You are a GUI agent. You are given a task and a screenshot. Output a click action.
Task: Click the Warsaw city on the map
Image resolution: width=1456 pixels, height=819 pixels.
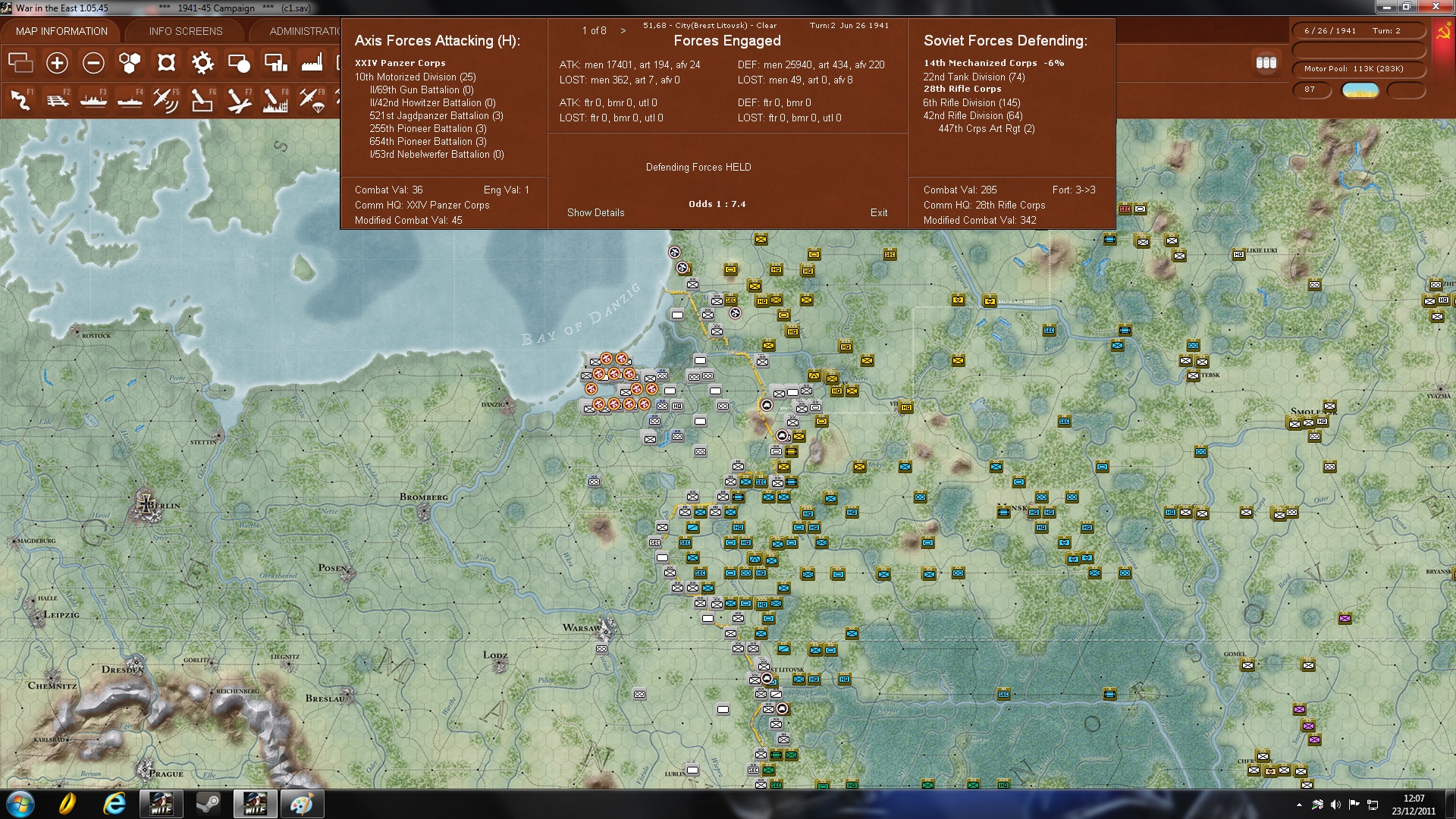click(x=604, y=628)
